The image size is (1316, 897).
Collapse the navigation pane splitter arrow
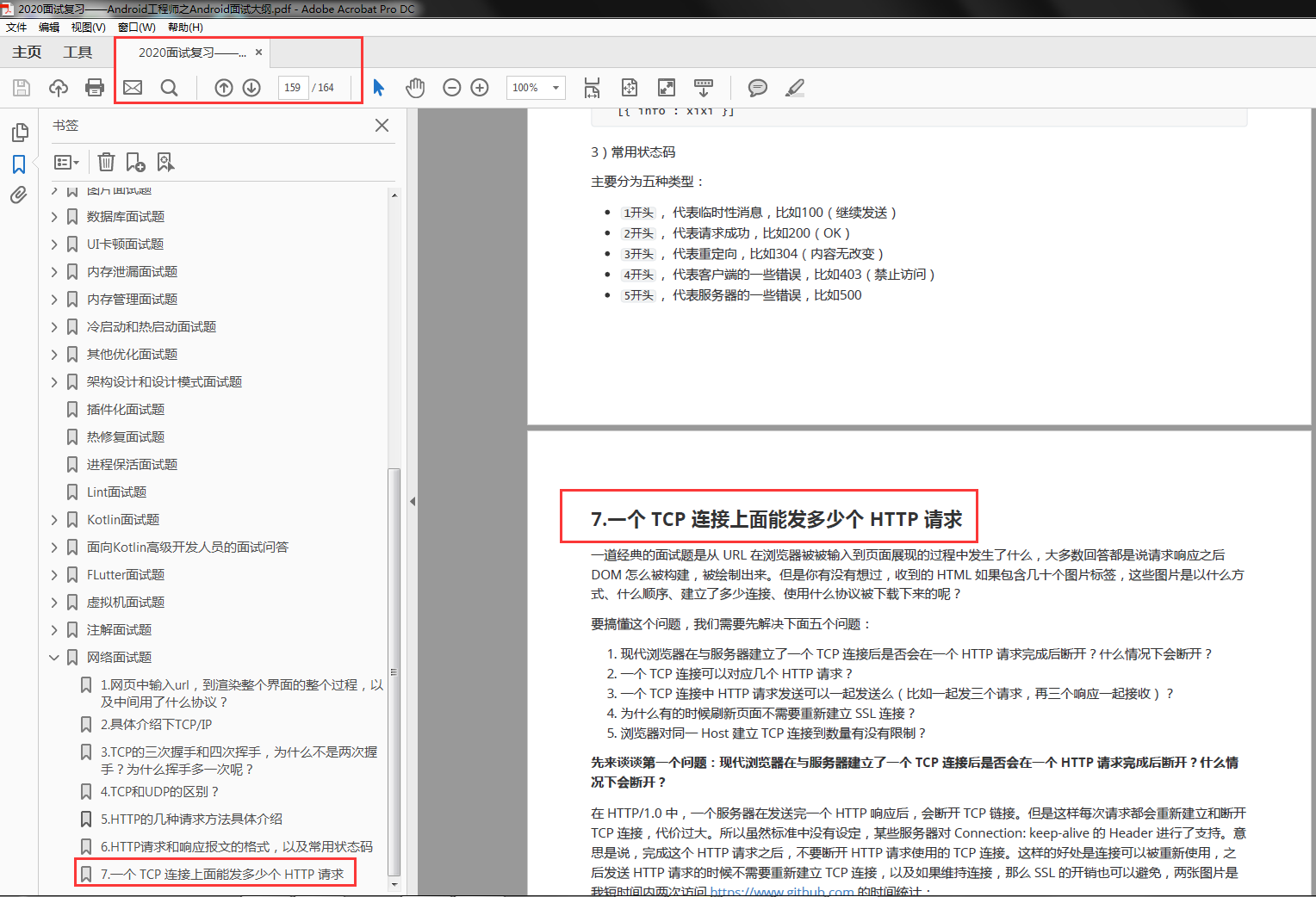pyautogui.click(x=413, y=501)
